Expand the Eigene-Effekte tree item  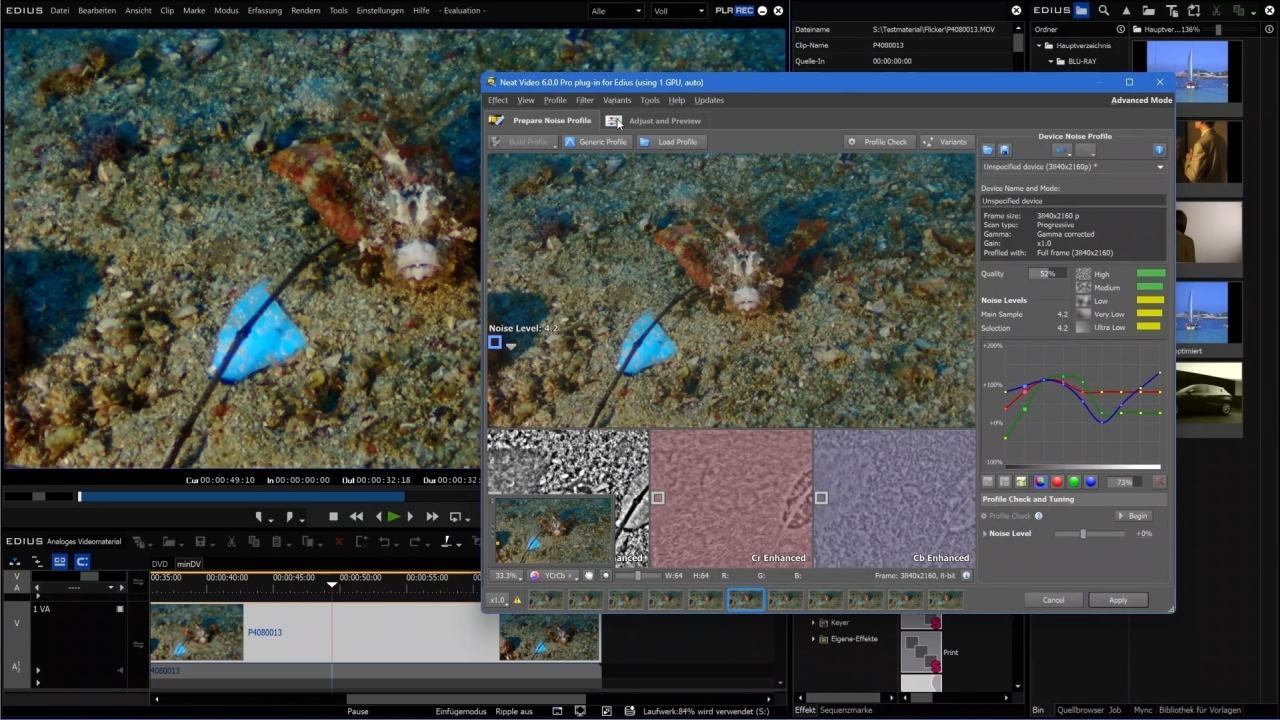point(813,639)
